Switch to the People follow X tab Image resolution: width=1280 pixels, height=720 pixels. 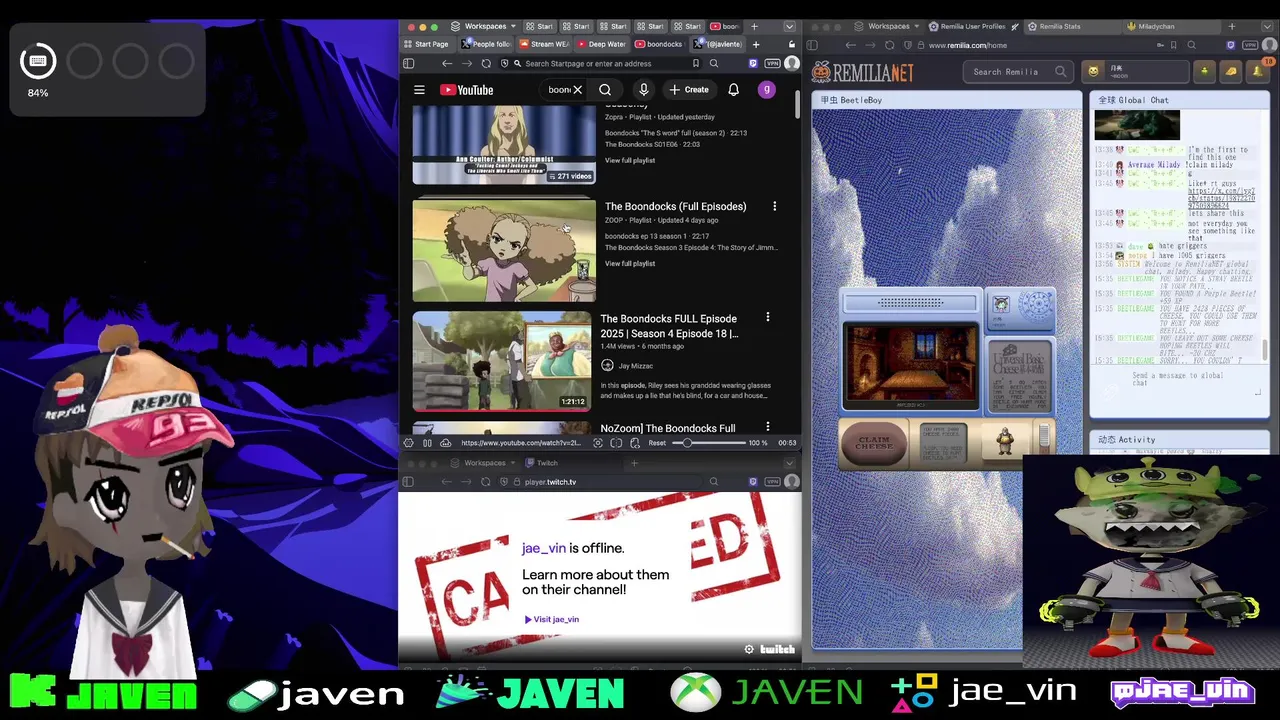[486, 44]
